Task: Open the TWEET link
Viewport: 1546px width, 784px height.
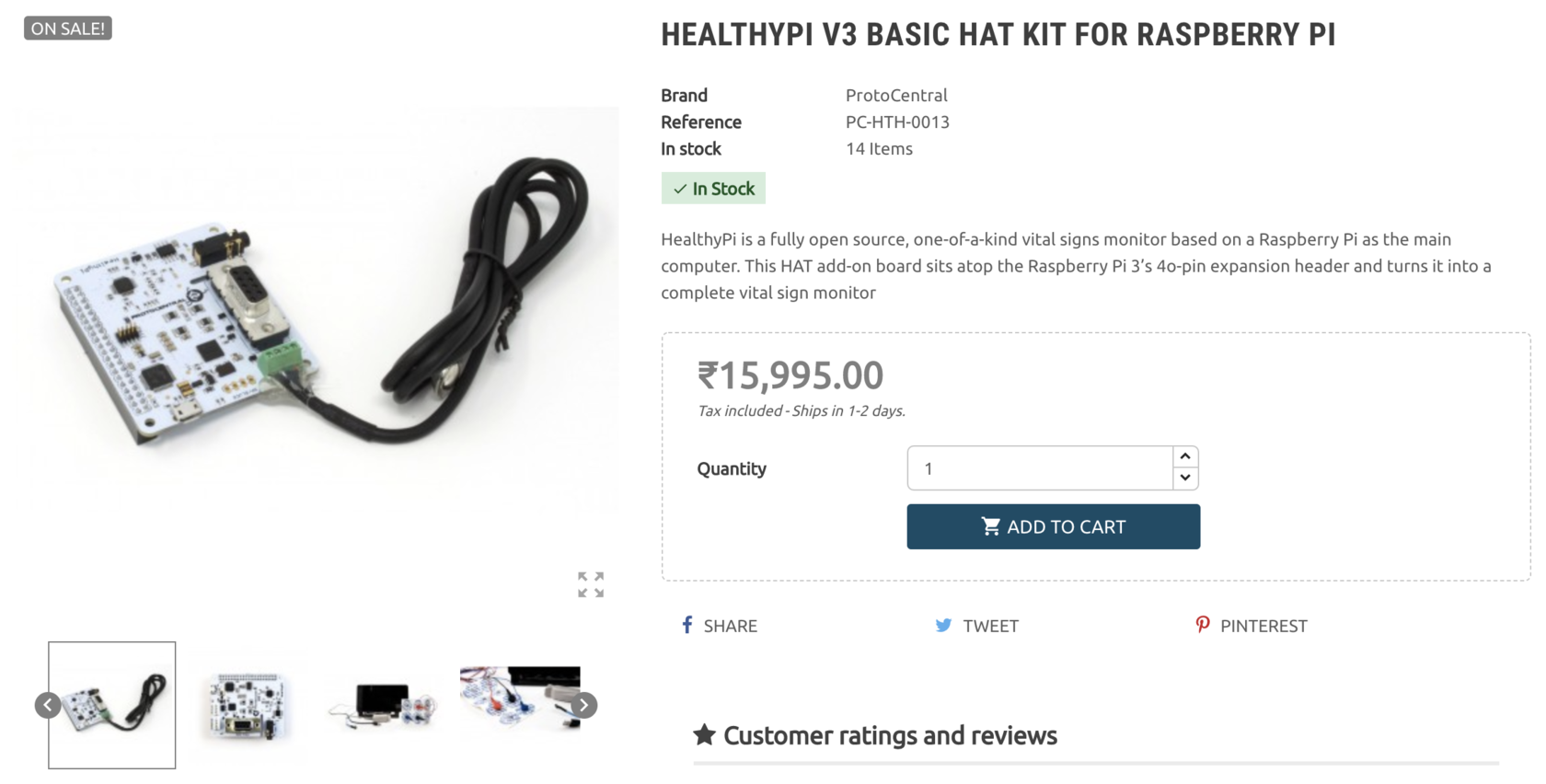Action: 990,626
